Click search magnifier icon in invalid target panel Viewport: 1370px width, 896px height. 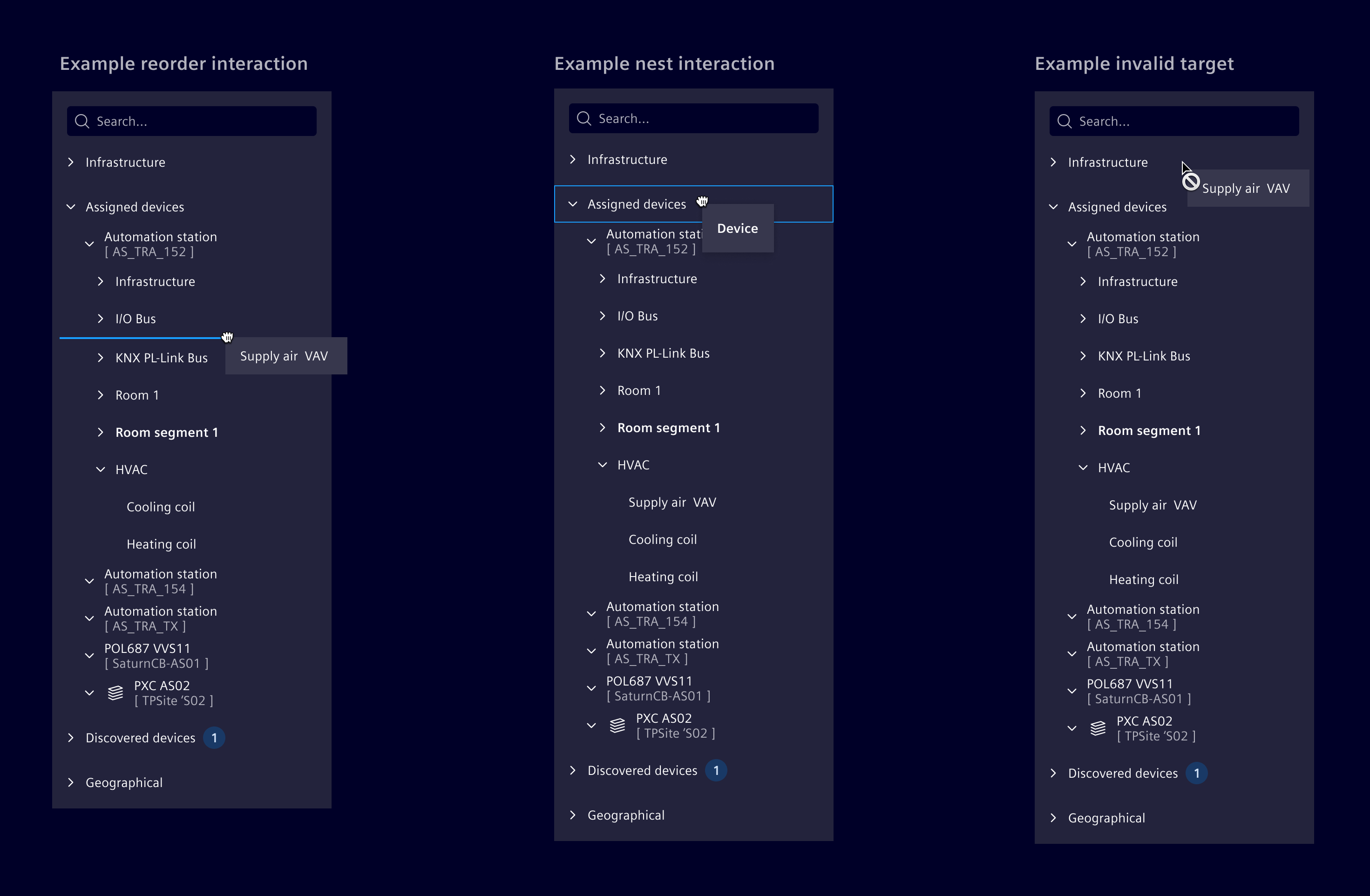[x=1065, y=121]
